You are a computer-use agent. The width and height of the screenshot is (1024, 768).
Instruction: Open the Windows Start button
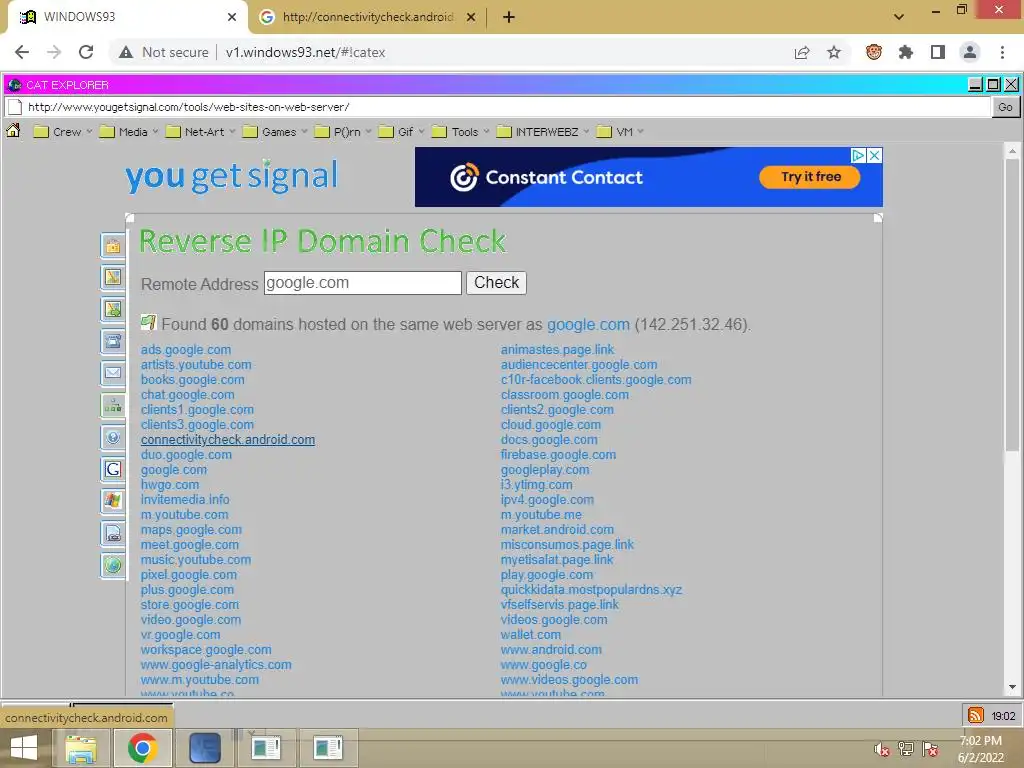[x=24, y=748]
